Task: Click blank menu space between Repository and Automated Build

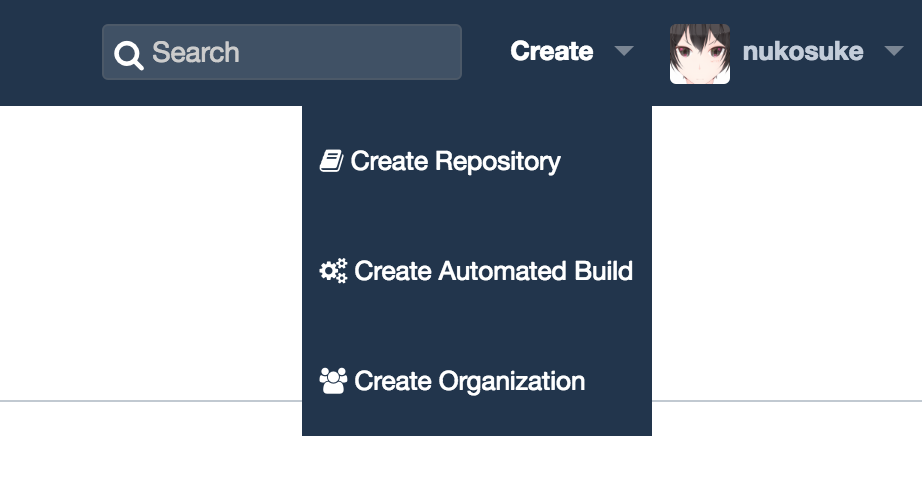Action: tap(477, 216)
